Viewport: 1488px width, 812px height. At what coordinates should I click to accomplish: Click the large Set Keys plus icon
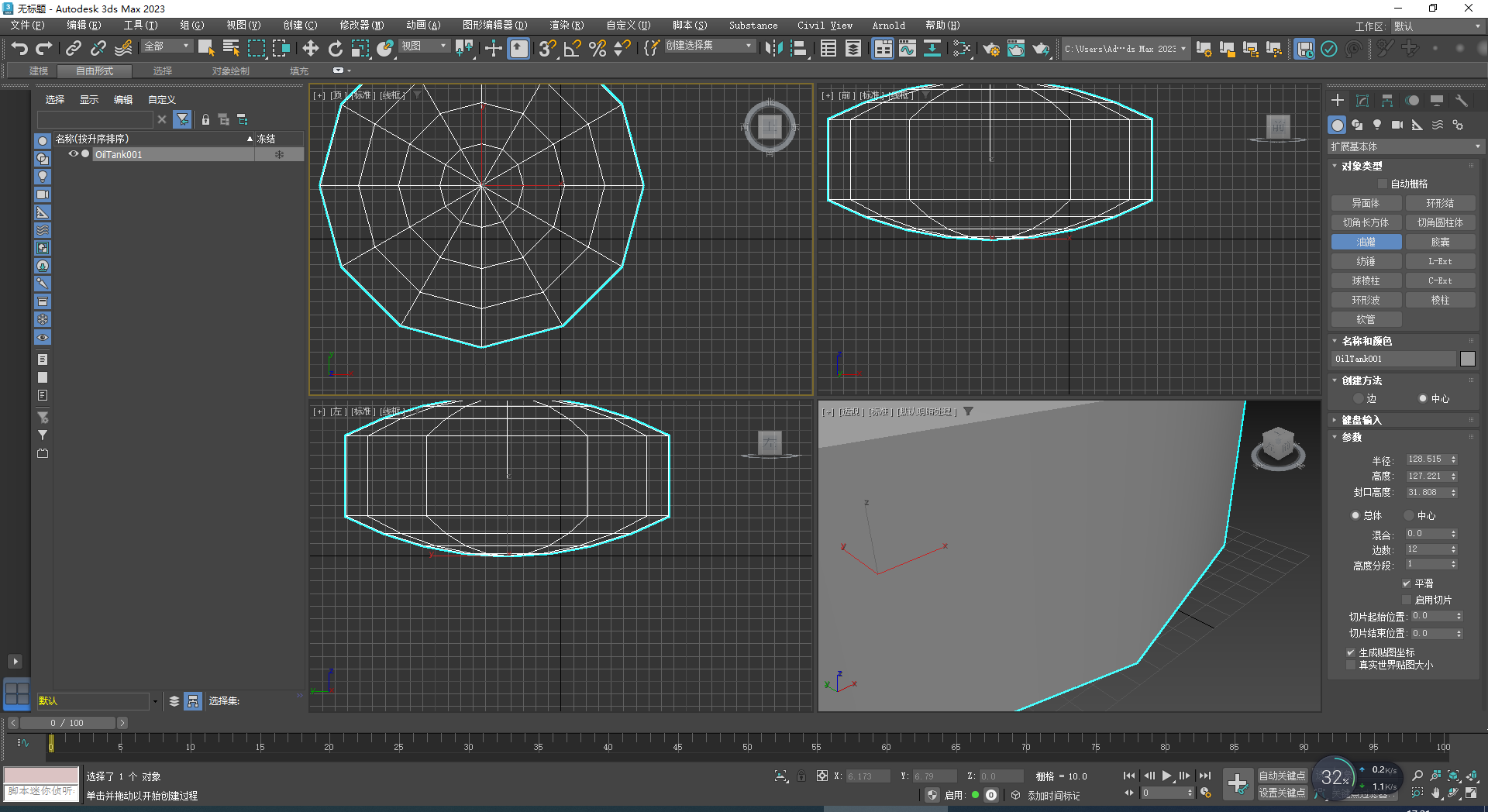point(1238,783)
